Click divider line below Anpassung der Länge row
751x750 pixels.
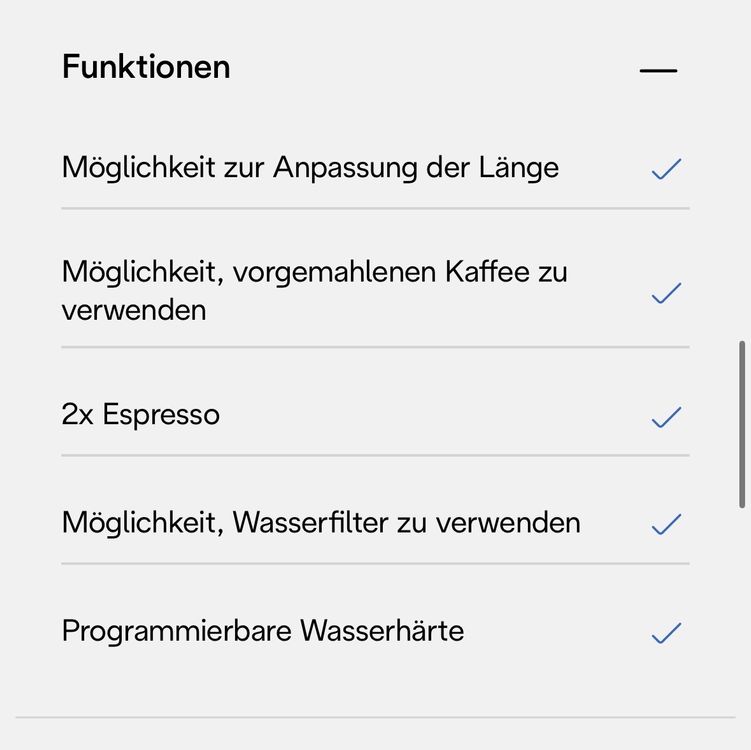pyautogui.click(x=376, y=208)
